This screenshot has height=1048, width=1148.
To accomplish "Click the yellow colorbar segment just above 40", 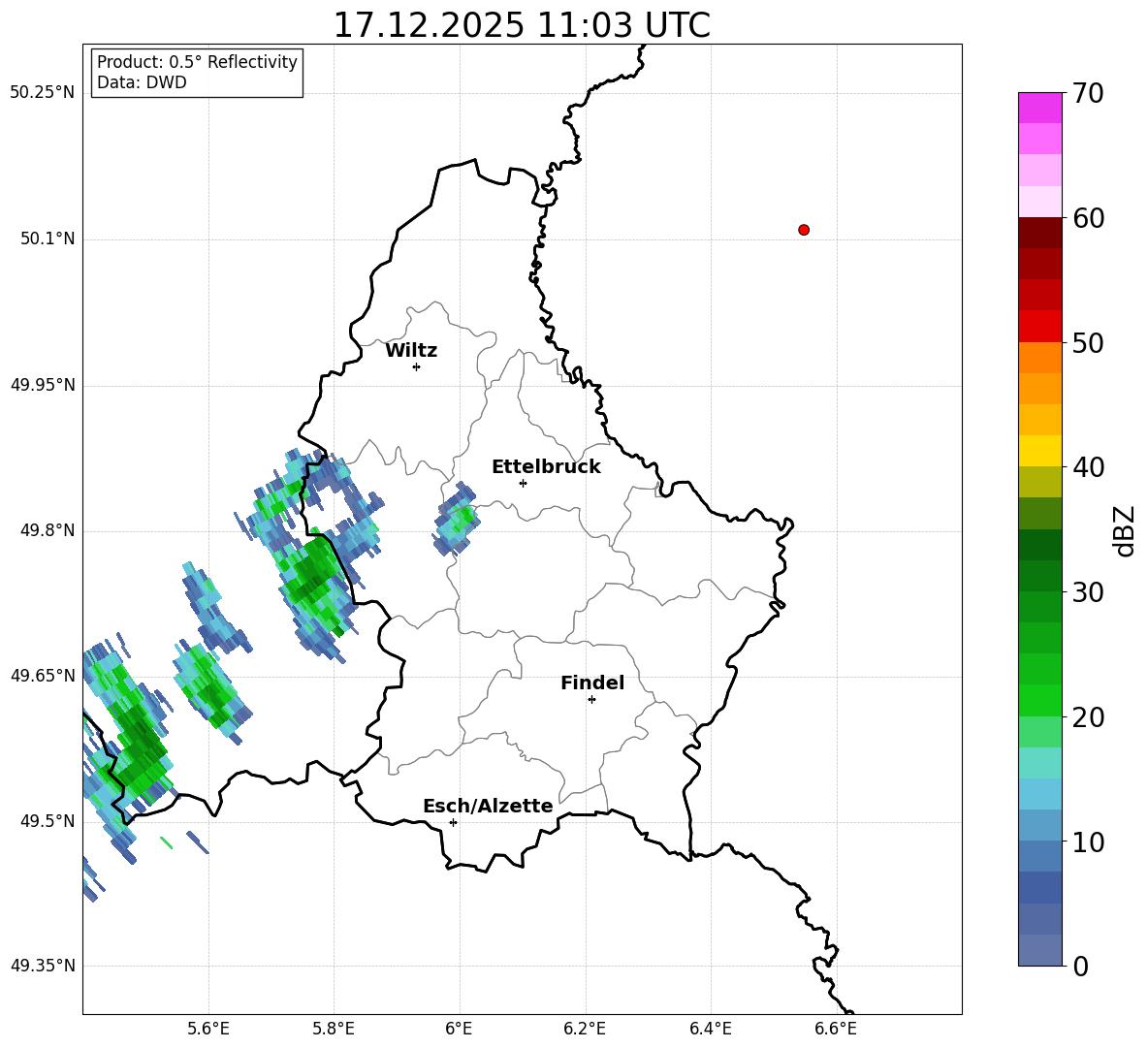I will [x=1039, y=451].
